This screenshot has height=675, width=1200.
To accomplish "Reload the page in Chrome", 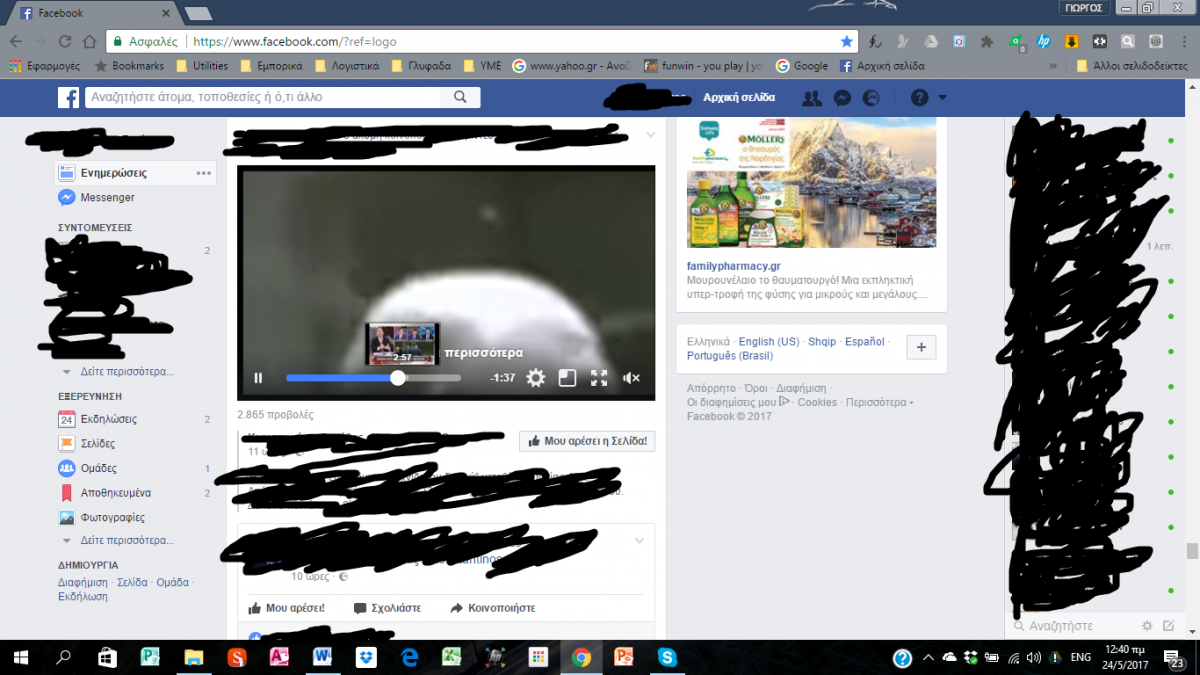I will pos(65,42).
